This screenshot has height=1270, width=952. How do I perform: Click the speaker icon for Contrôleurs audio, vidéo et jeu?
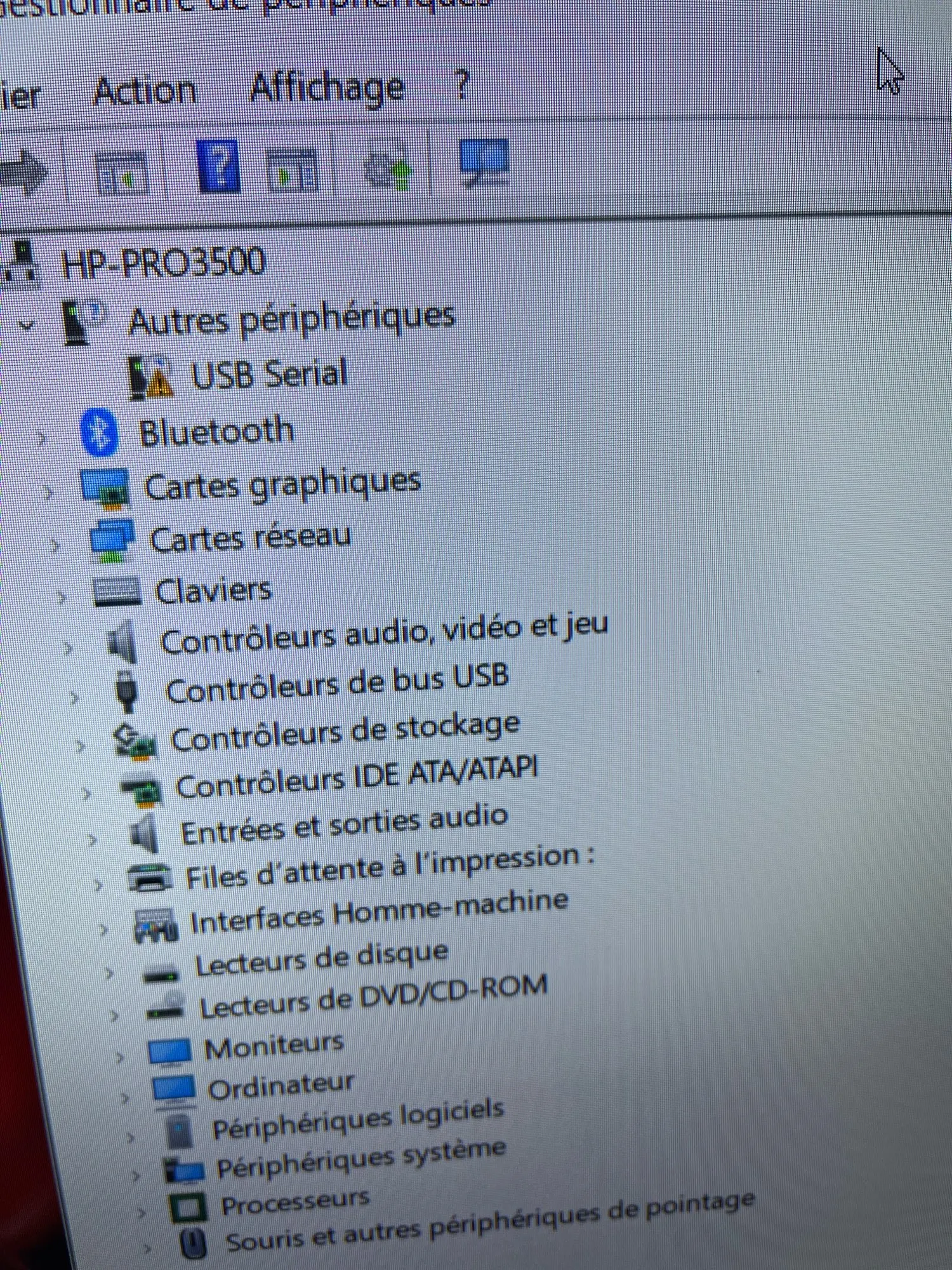click(121, 643)
